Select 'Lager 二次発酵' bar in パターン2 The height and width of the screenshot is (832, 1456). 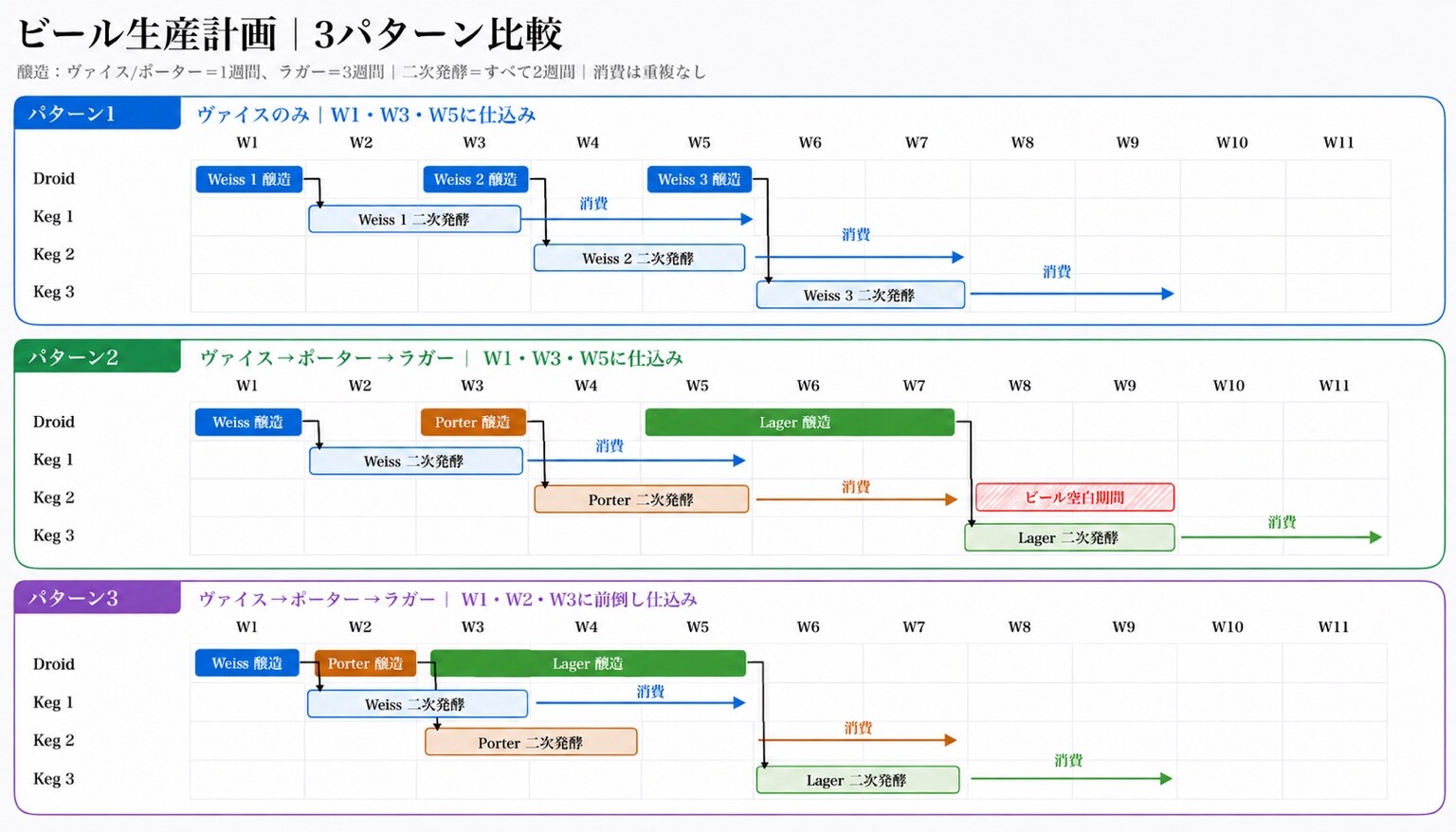[1069, 537]
